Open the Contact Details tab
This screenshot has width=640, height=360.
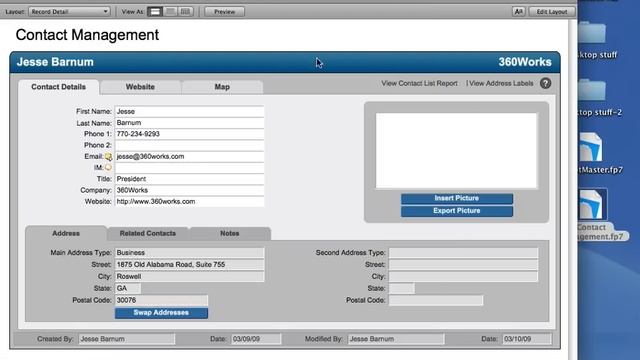click(x=58, y=87)
